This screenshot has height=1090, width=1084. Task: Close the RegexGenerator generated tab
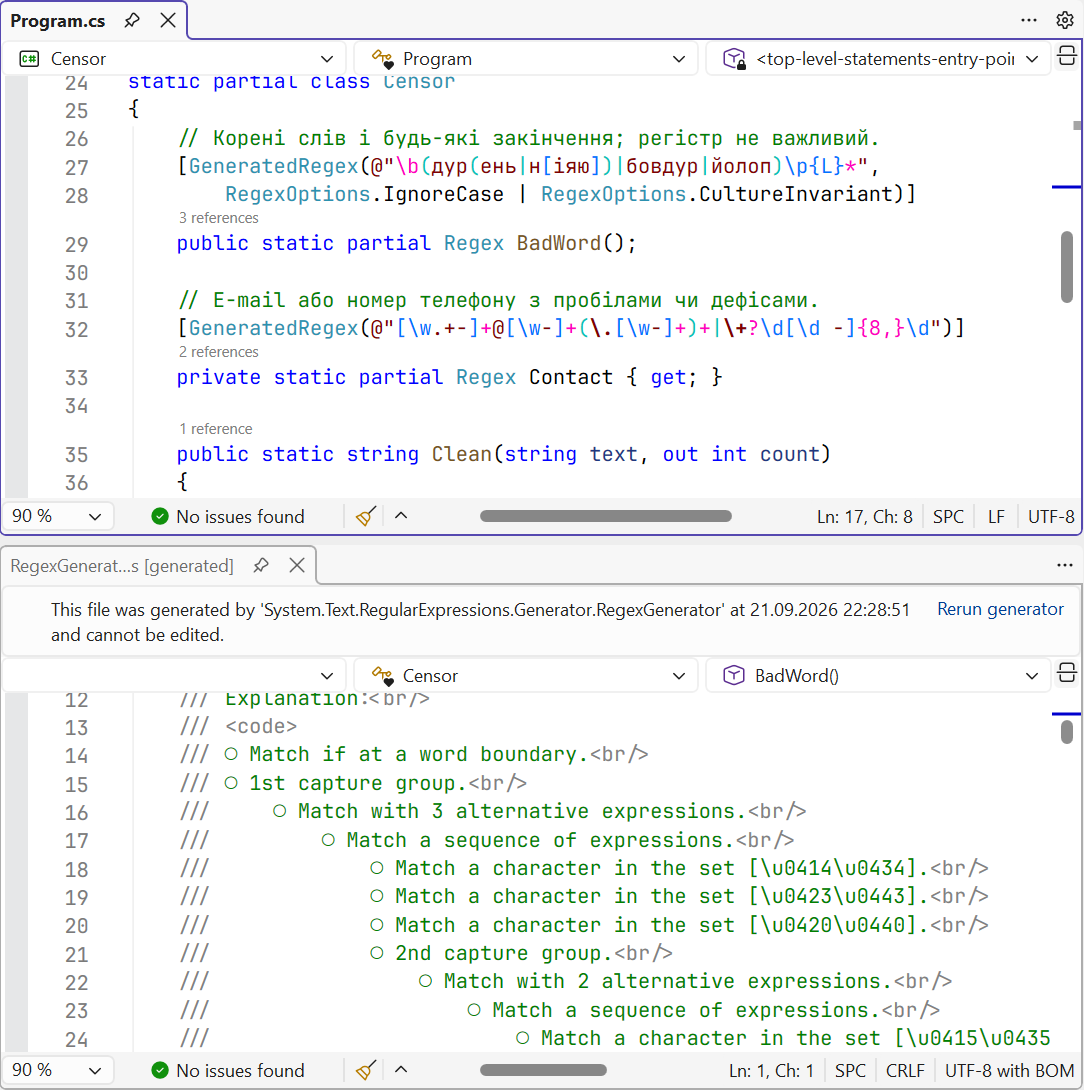point(297,565)
